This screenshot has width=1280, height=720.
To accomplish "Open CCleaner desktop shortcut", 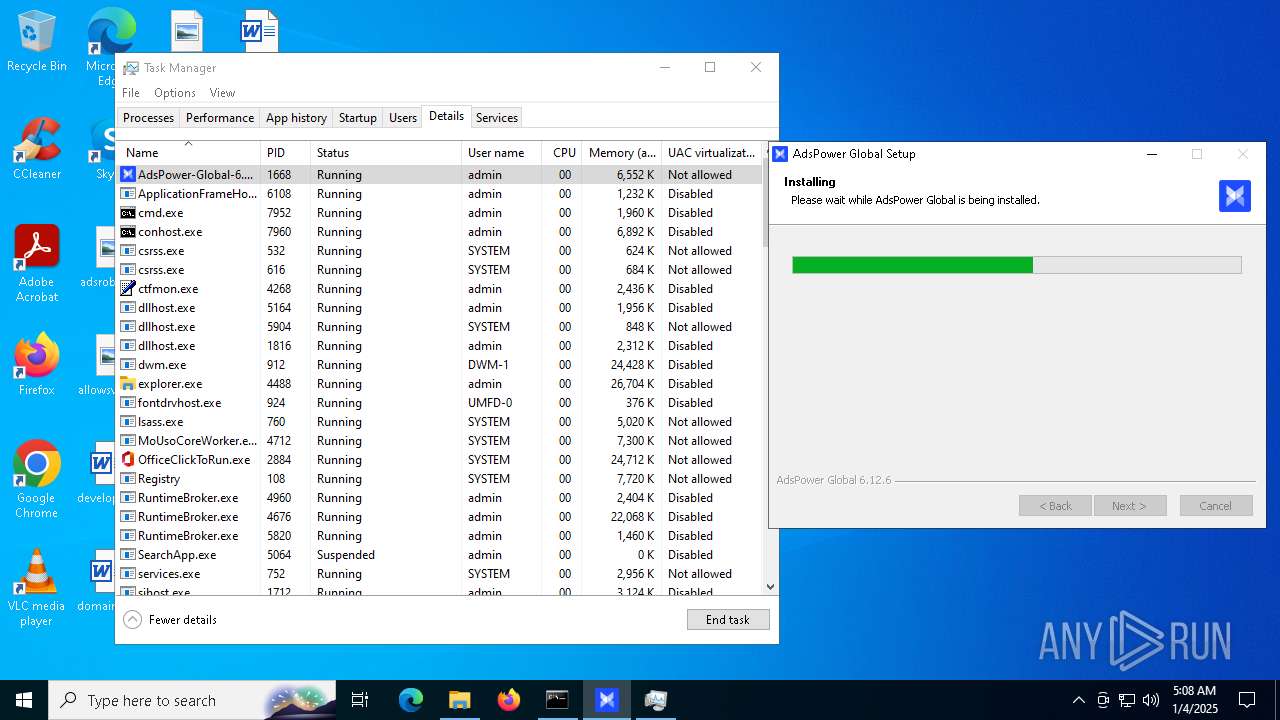I will [37, 150].
